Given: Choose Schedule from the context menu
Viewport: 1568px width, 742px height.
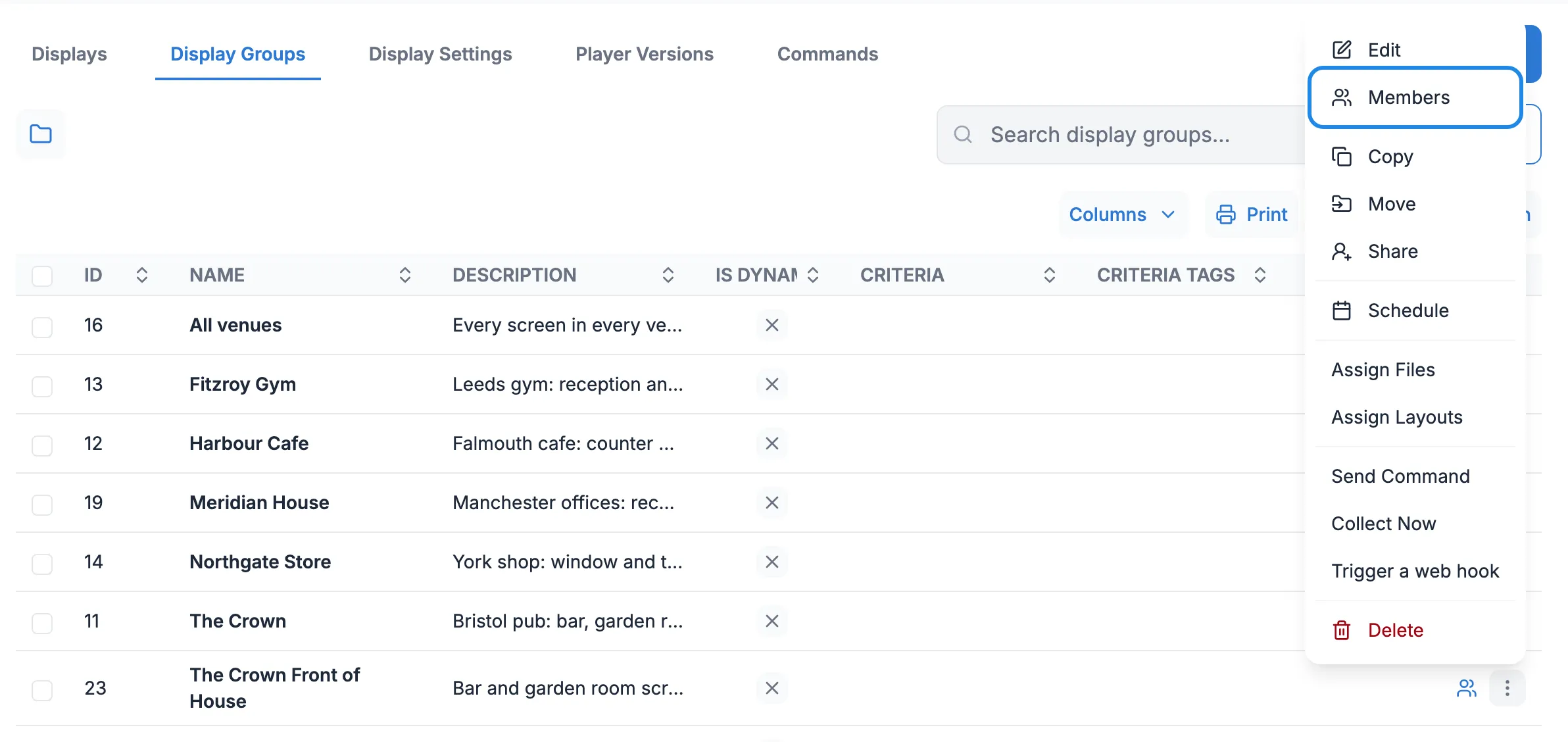Looking at the screenshot, I should (1415, 310).
